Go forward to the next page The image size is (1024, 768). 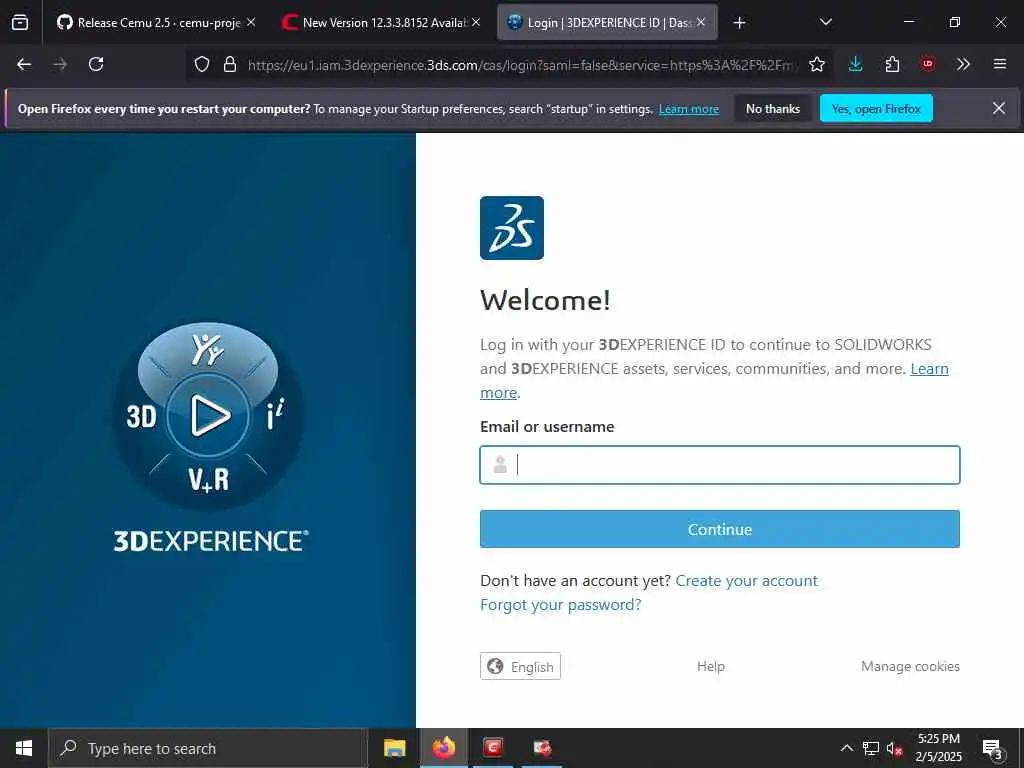(60, 64)
